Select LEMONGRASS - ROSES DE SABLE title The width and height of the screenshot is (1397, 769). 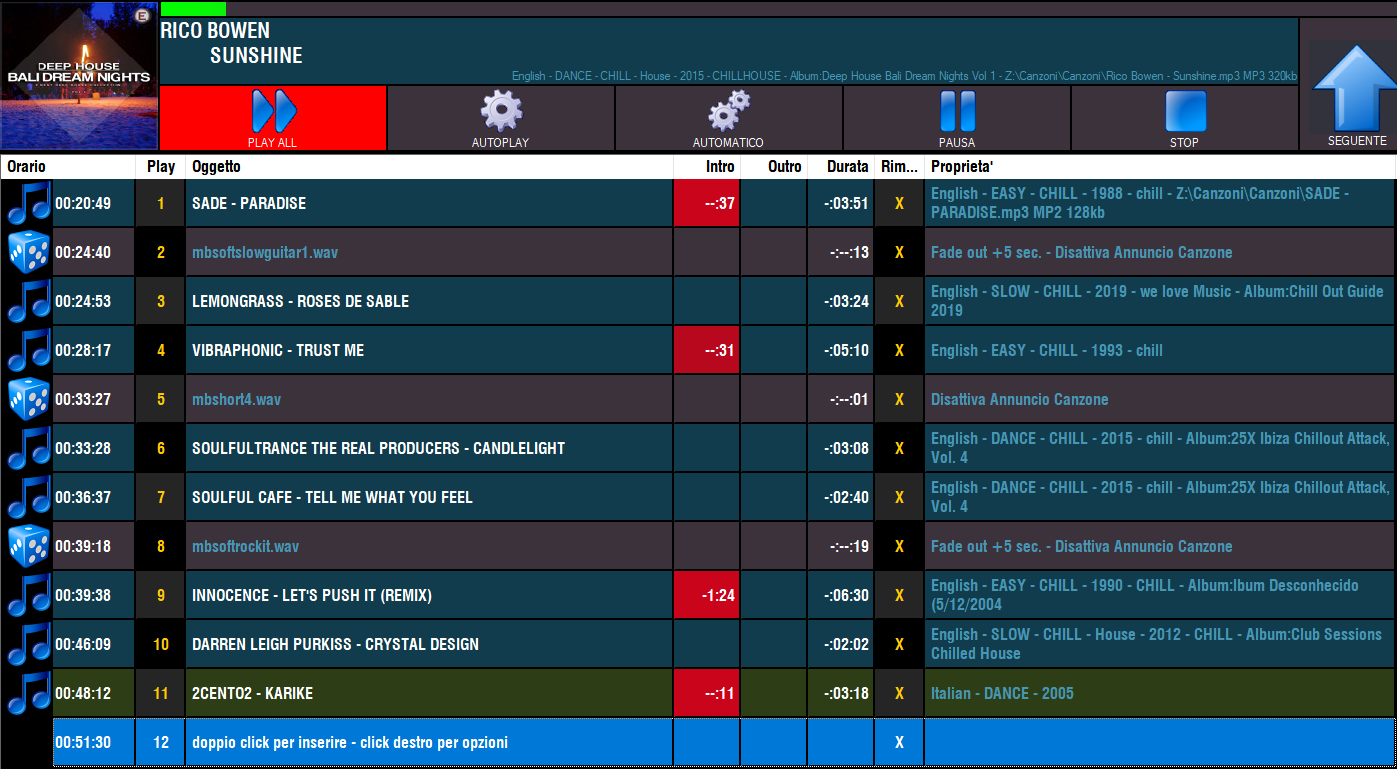(x=300, y=301)
